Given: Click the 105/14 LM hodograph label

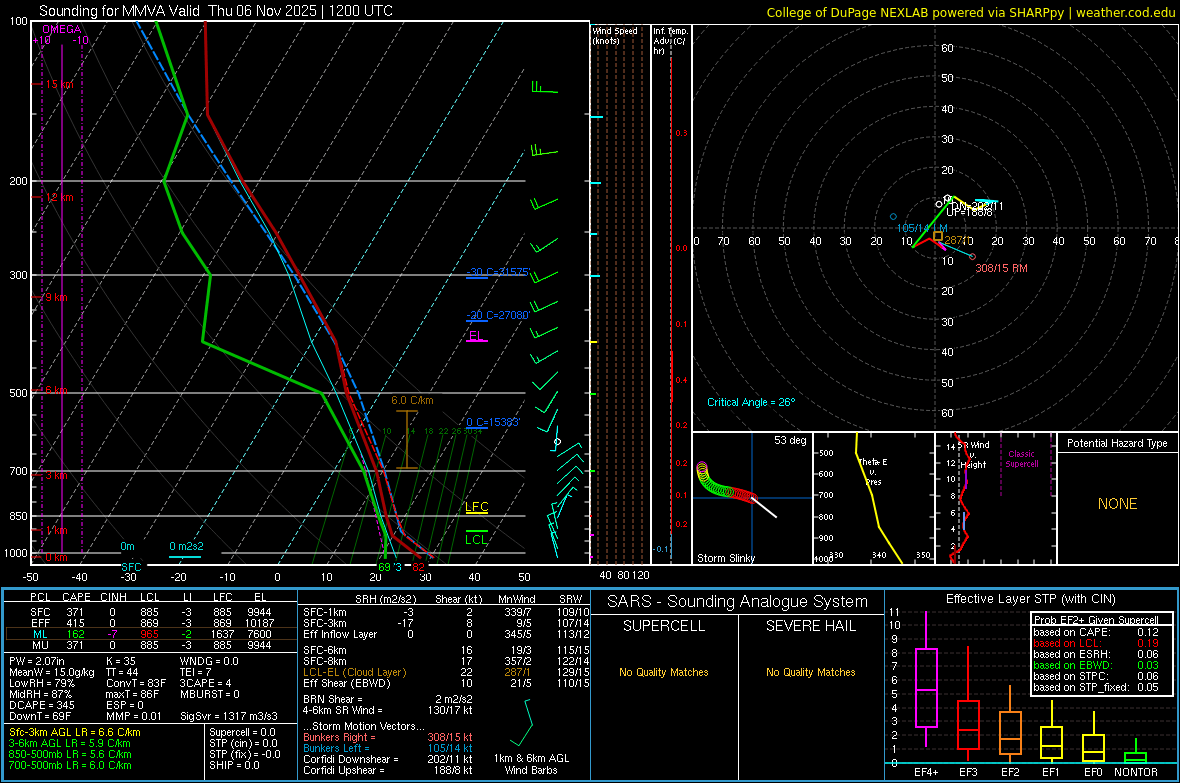Looking at the screenshot, I should tap(922, 228).
